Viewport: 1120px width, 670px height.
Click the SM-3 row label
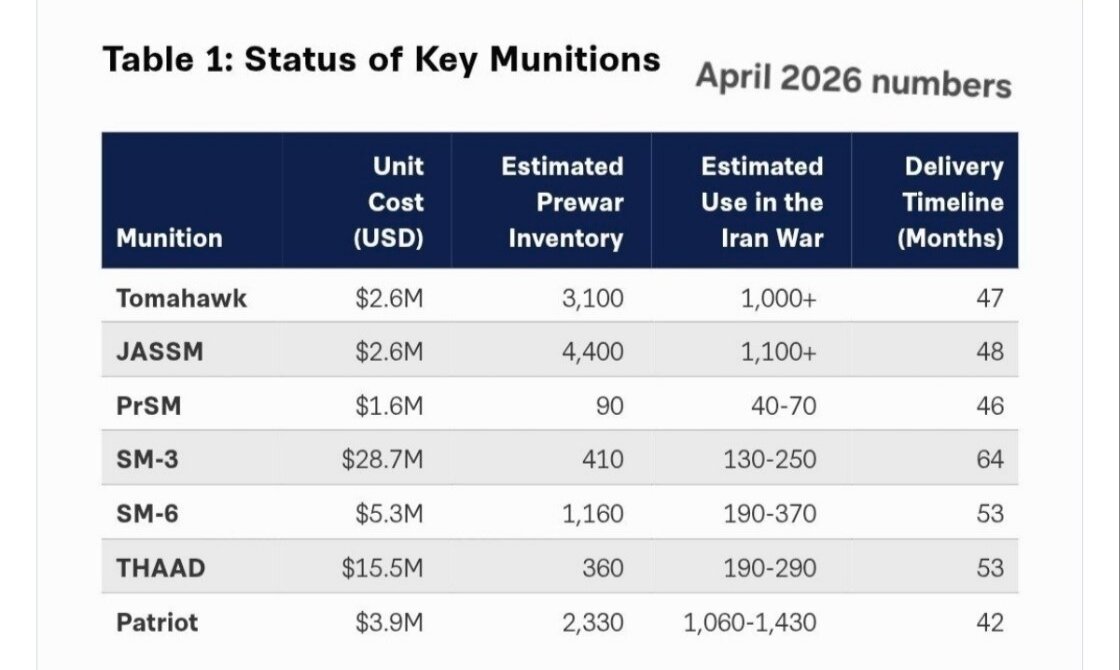147,459
